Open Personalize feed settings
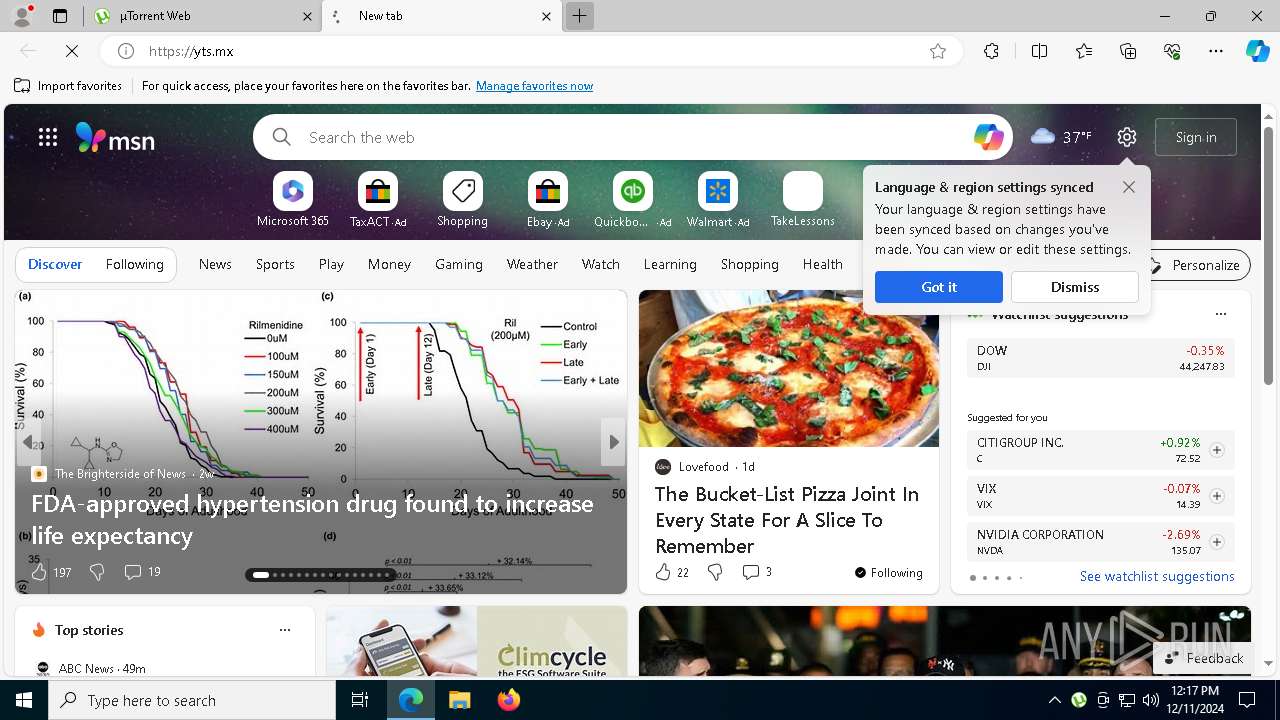 point(1196,265)
